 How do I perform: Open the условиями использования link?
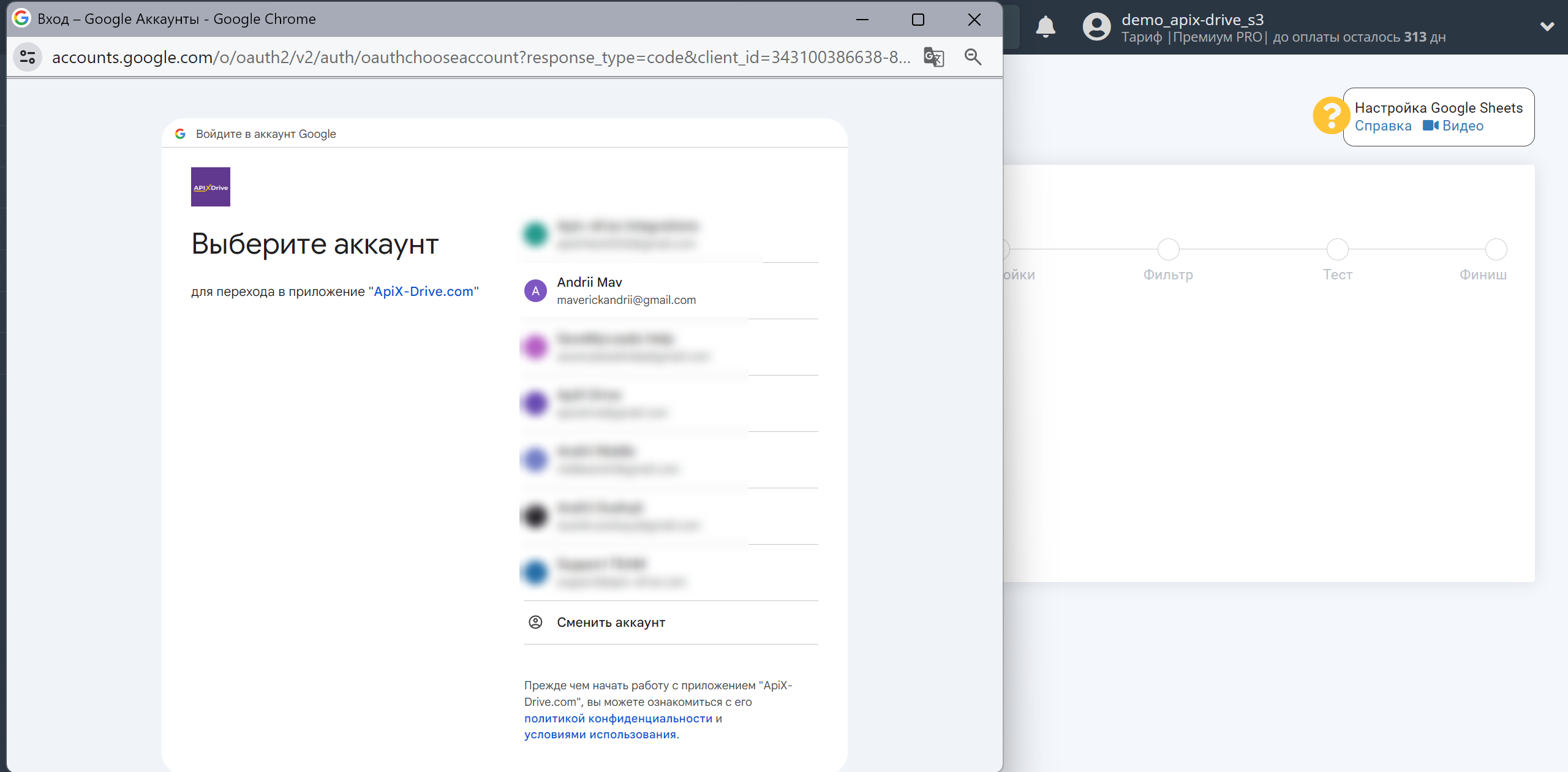pyautogui.click(x=600, y=734)
